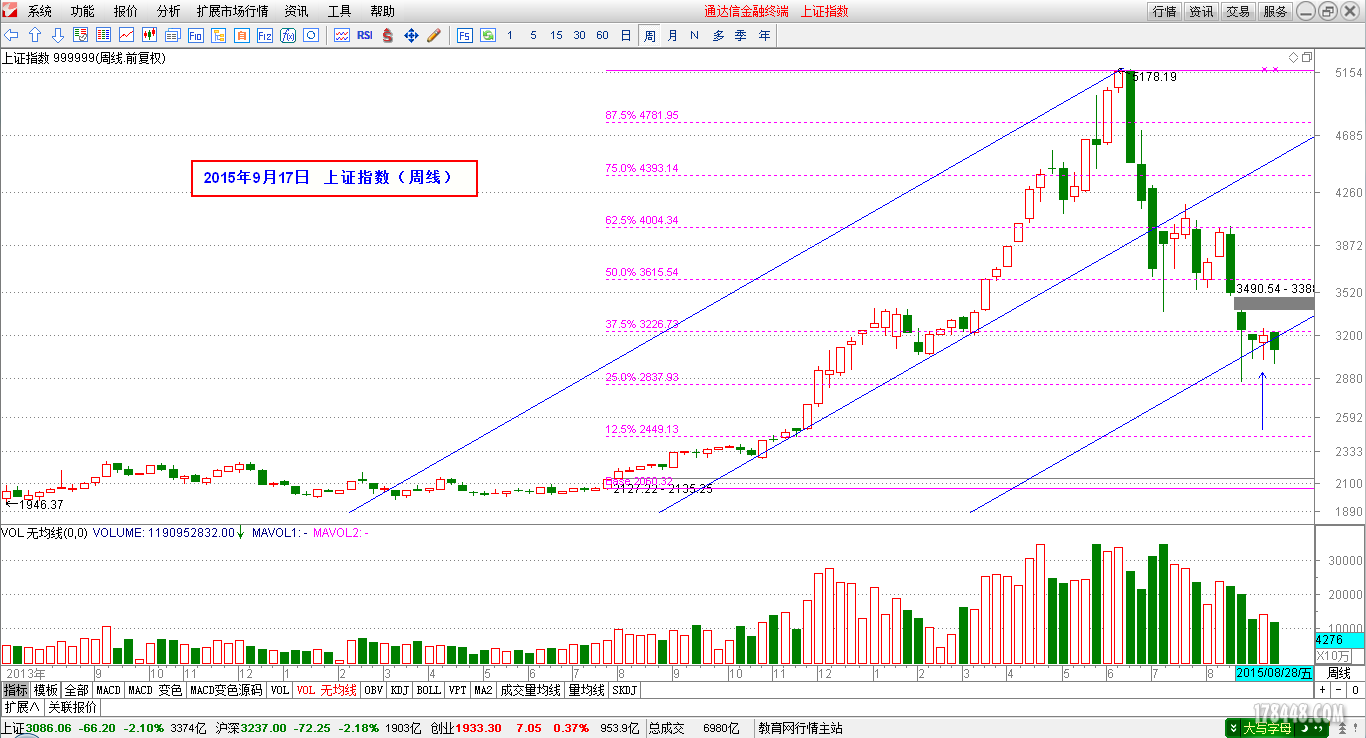1366x738 pixels.
Task: Open the F10 company info icon
Action: pyautogui.click(x=195, y=35)
